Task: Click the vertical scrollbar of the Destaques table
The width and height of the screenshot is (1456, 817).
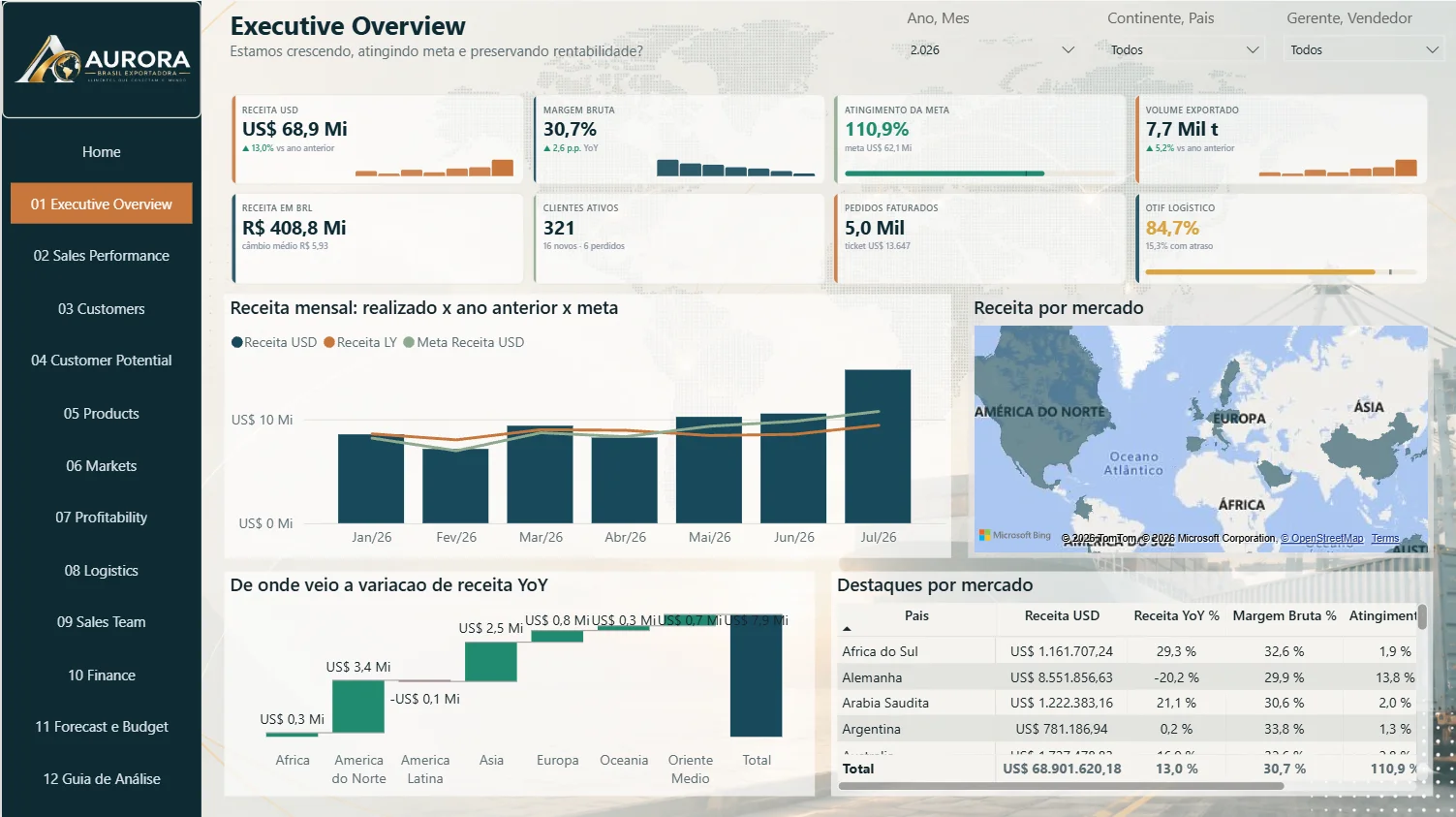Action: coord(1422,616)
